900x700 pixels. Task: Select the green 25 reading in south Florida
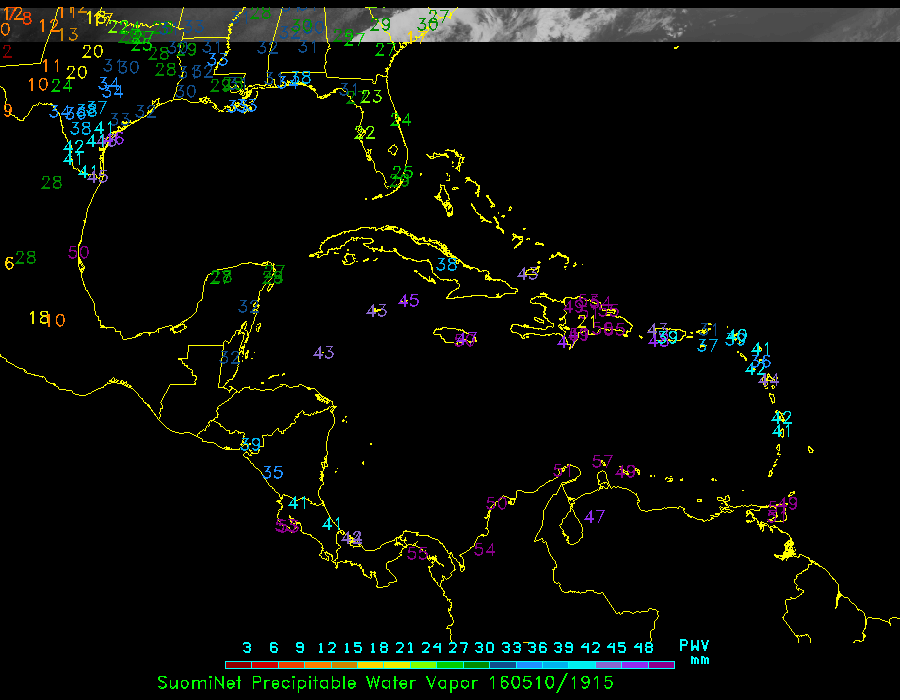(x=401, y=172)
